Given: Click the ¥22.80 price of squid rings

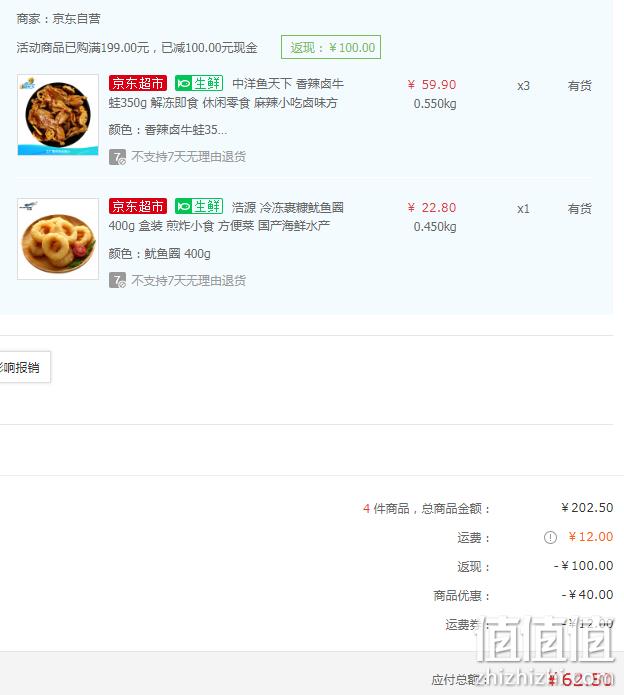Looking at the screenshot, I should pos(432,208).
